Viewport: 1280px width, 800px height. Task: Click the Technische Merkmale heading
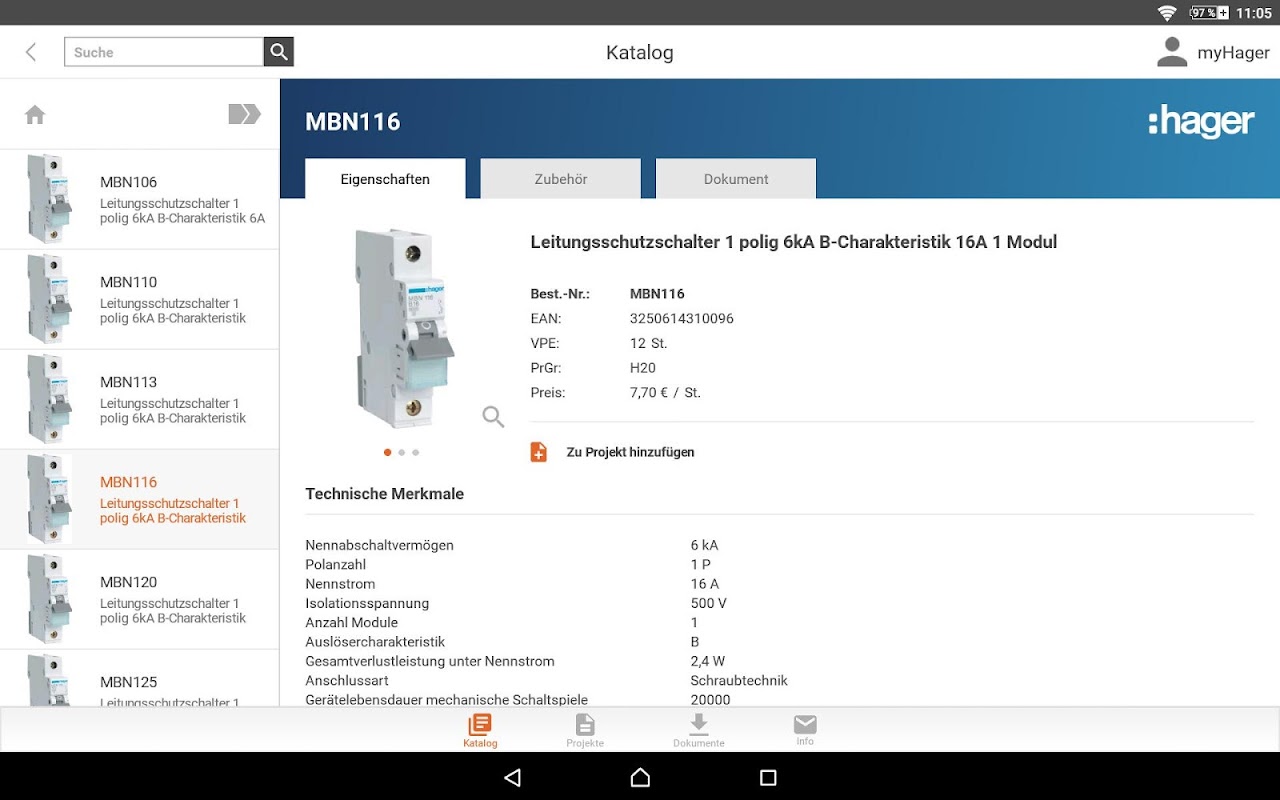point(385,494)
